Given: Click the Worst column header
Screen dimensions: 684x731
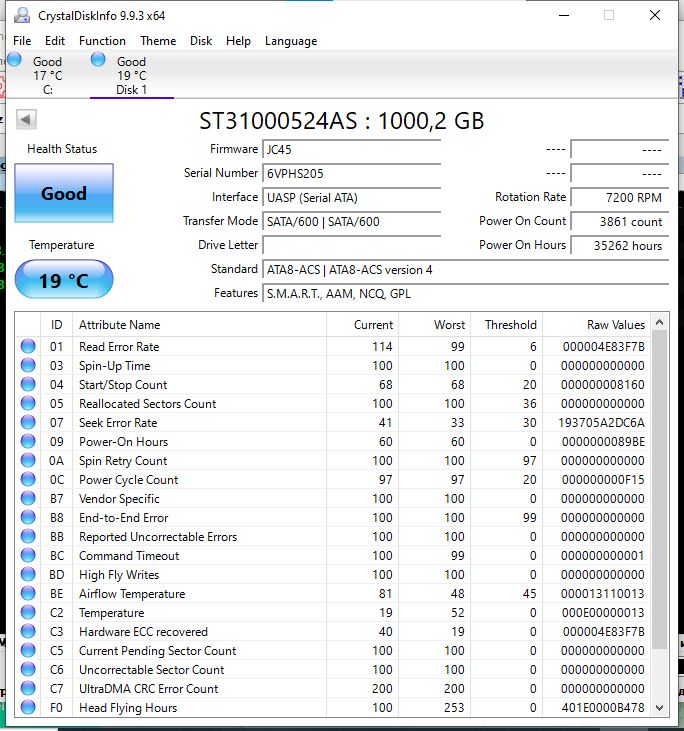Looking at the screenshot, I should click(x=435, y=325).
